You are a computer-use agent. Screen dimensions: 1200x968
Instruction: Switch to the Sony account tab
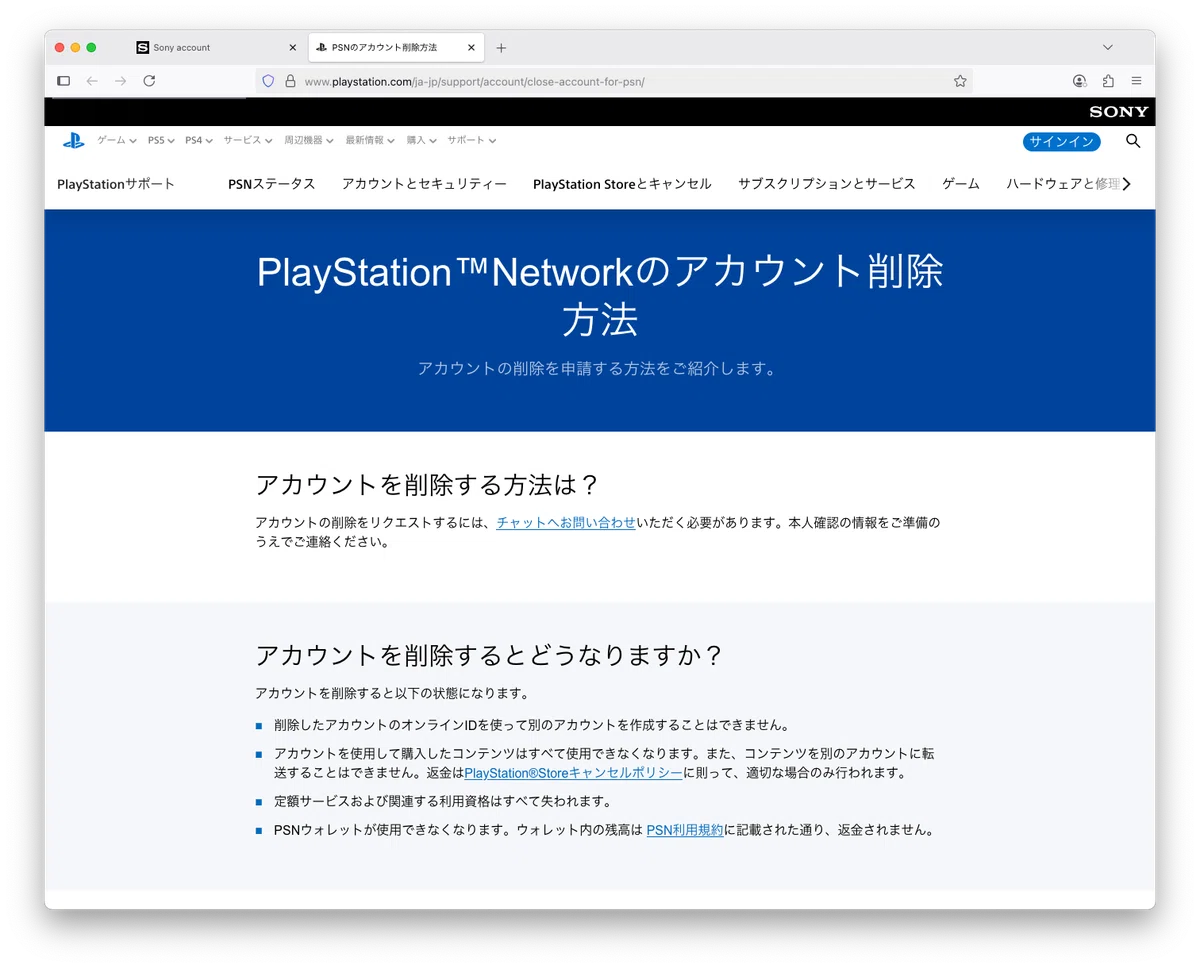tap(215, 47)
